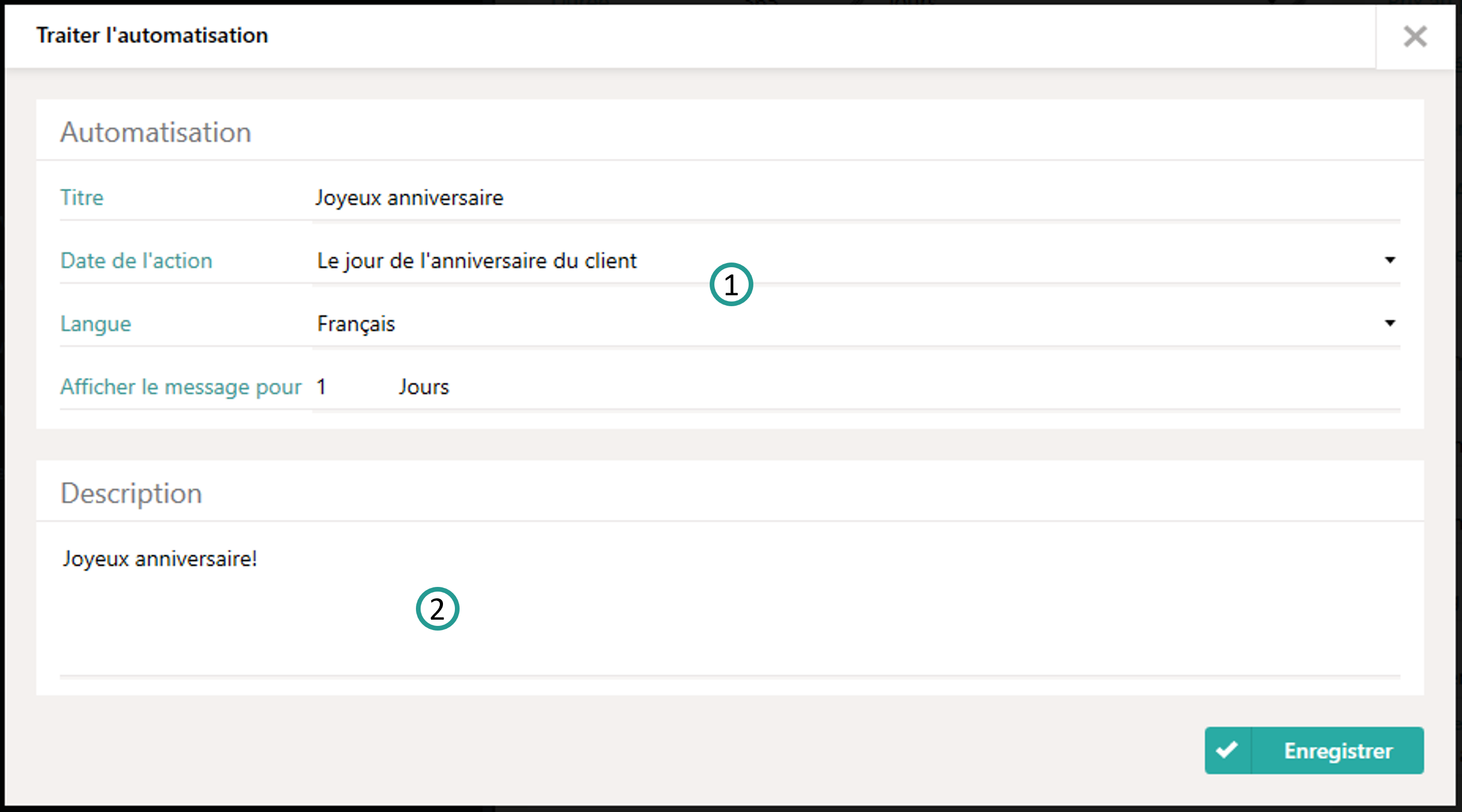Click the arrow beside anniversaire du client

pos(1389,260)
